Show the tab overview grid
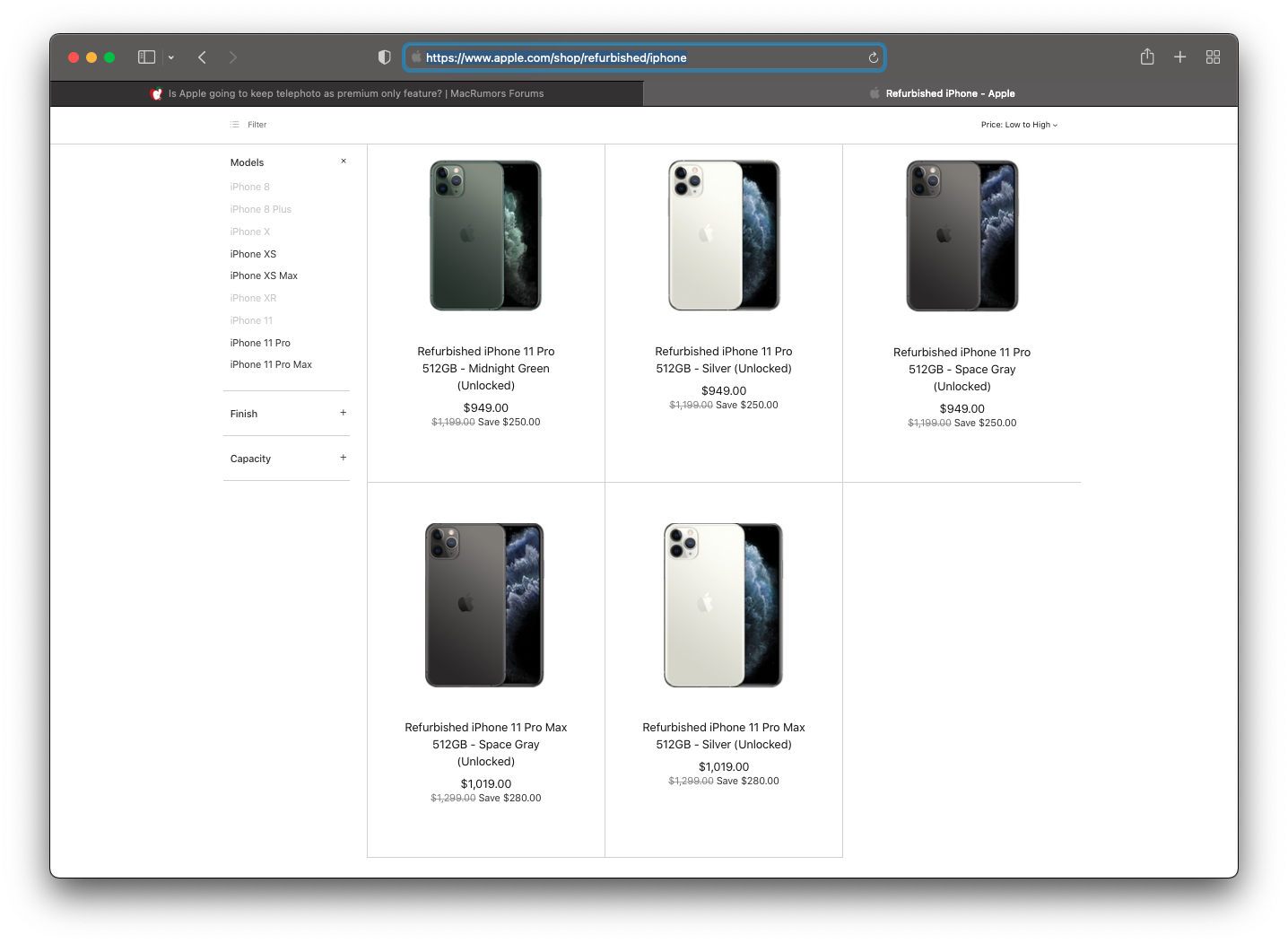 (1213, 57)
